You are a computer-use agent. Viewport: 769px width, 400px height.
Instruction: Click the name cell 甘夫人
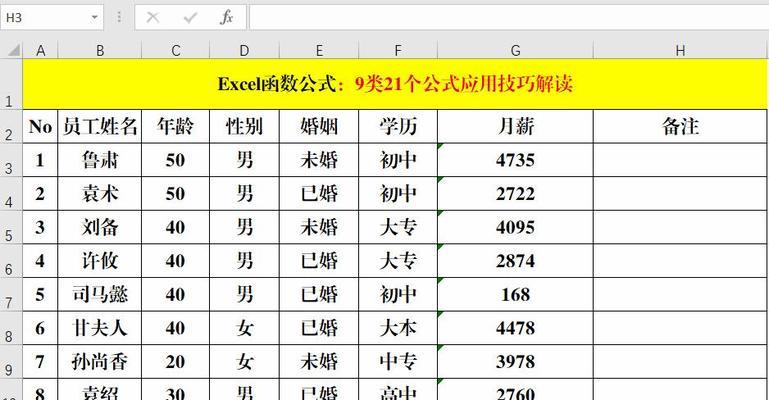[100, 328]
